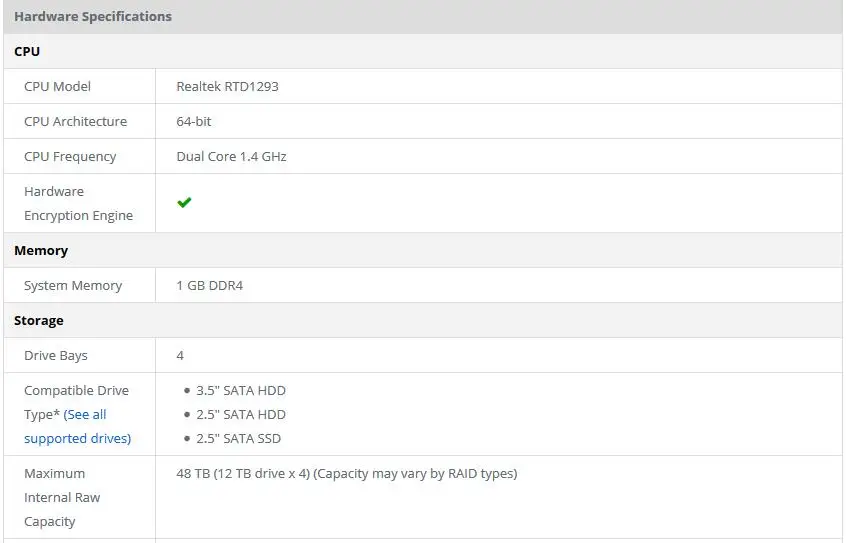Click the Maximum Internal Raw Capacity label

[x=62, y=498]
